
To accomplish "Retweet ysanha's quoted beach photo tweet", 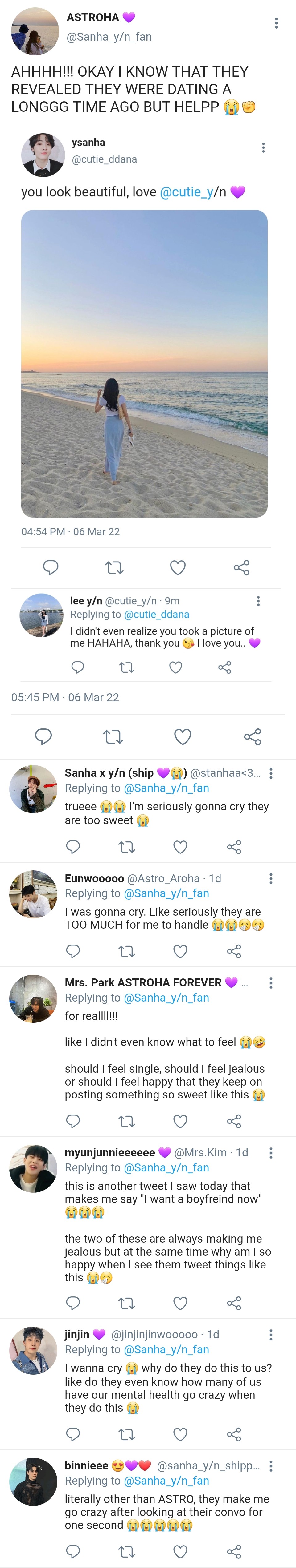I will tap(114, 568).
